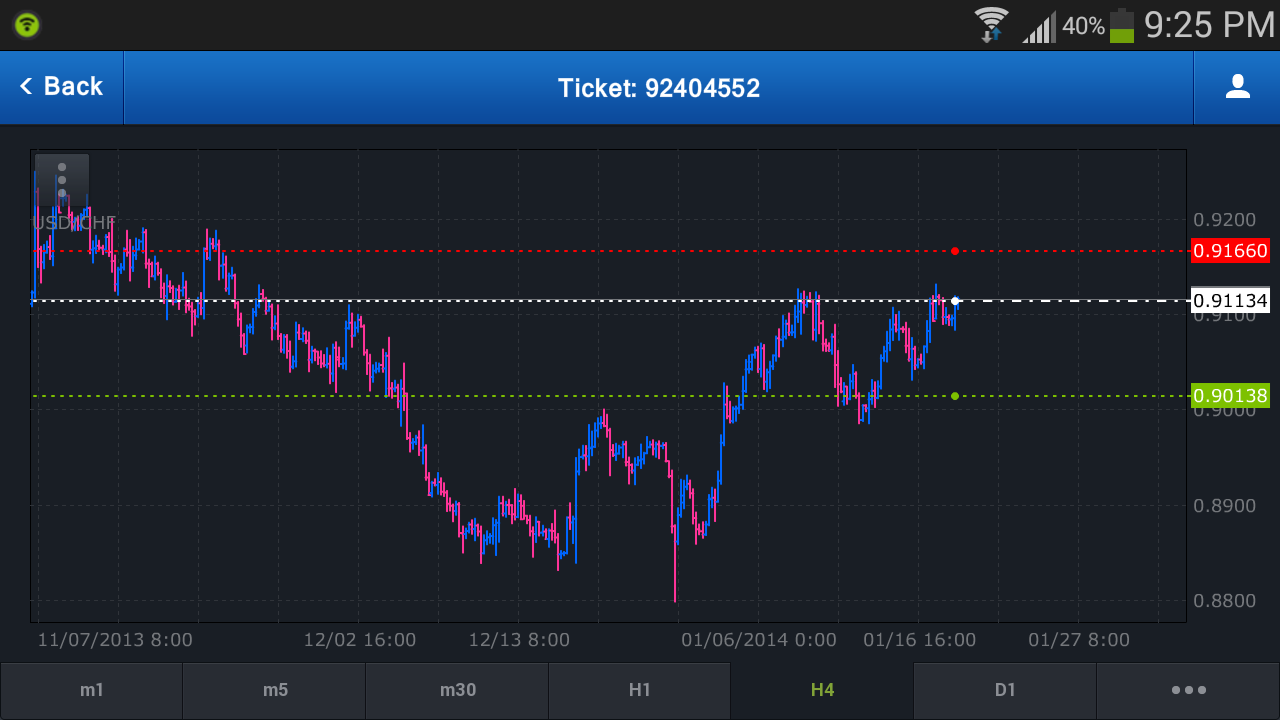Select the H4 timeframe tab
Screen dimensions: 1280x720
(x=822, y=690)
